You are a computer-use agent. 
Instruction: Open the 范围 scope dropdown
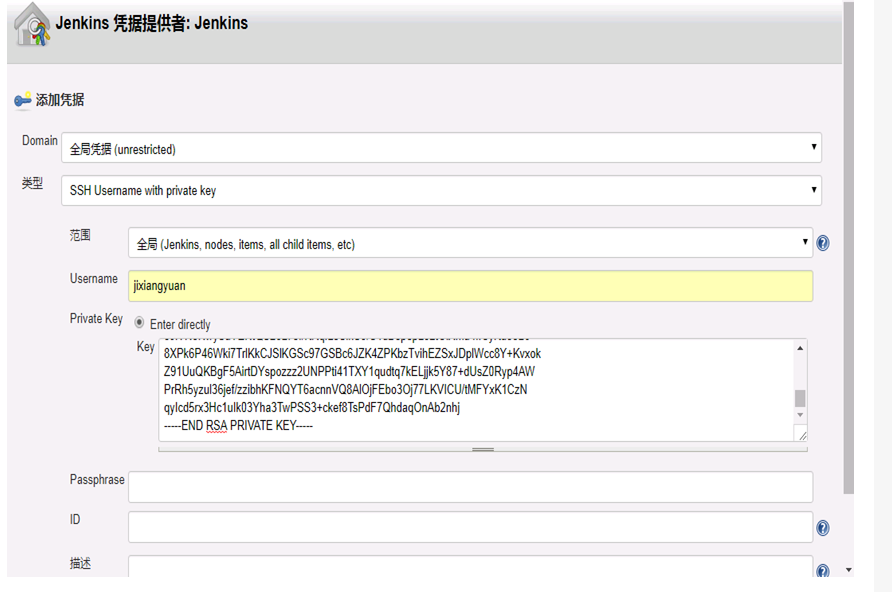(470, 243)
